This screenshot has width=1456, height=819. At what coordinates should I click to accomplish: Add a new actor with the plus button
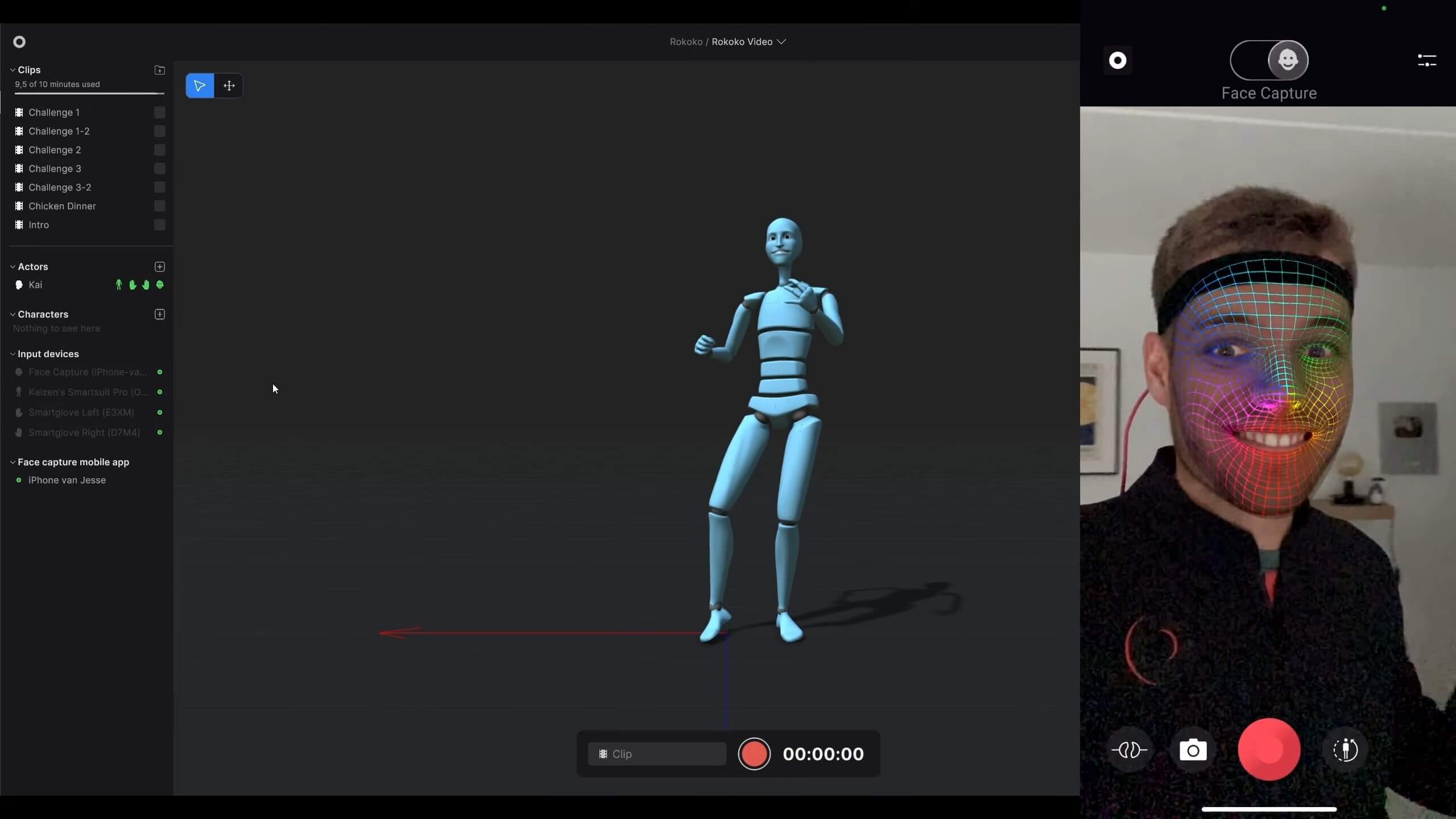(x=160, y=266)
